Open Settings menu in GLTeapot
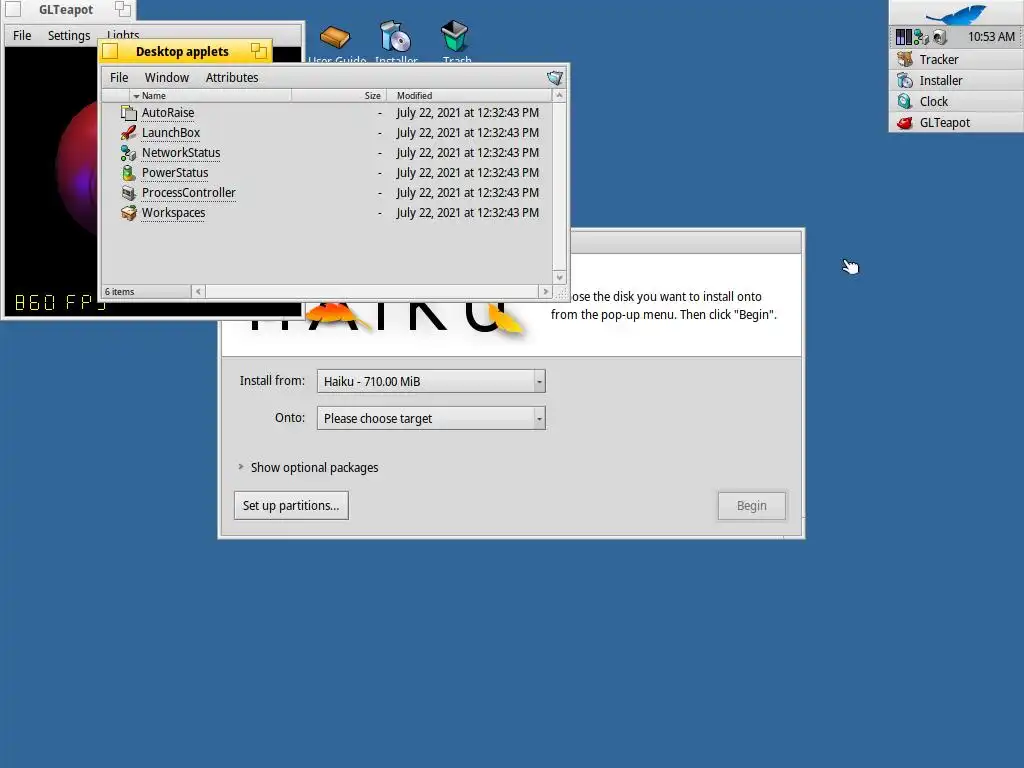This screenshot has height=768, width=1024. coord(69,35)
